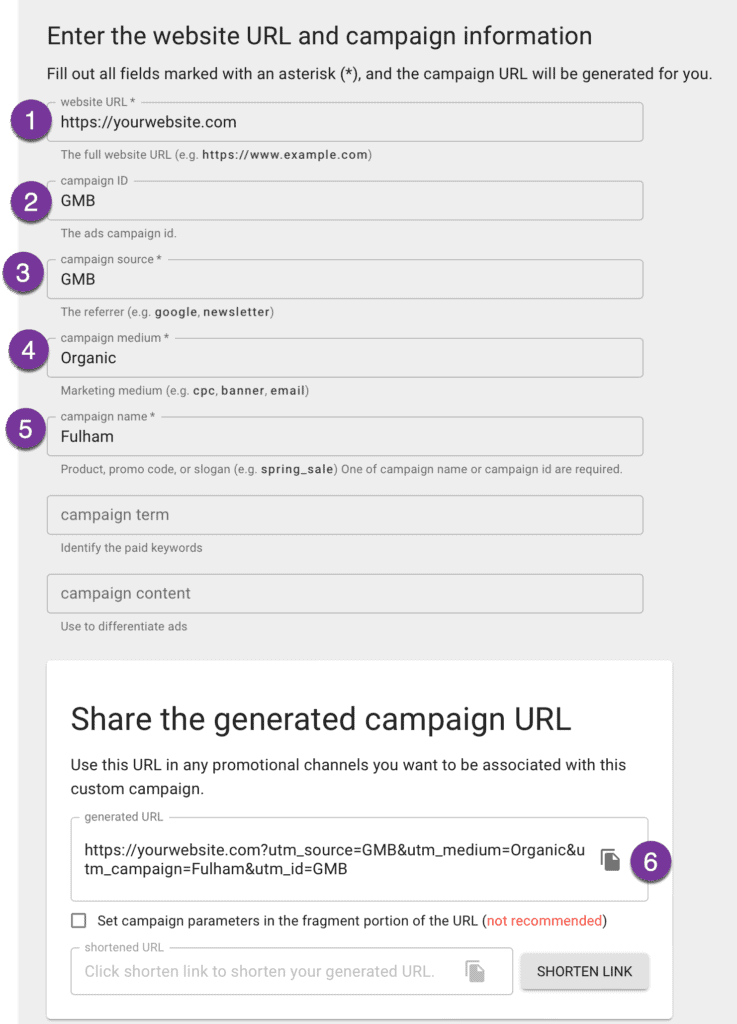Select the purple step 5 badge

pos(25,430)
